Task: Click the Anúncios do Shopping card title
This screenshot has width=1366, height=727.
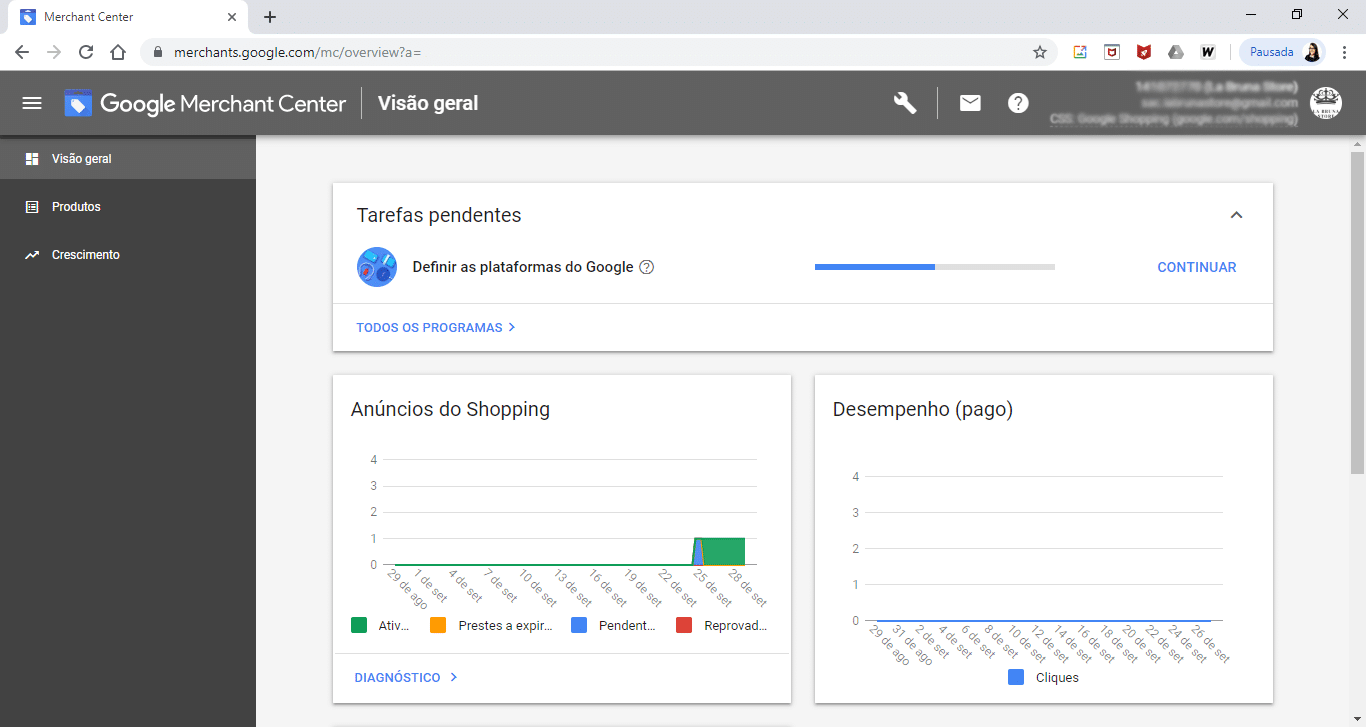Action: click(x=450, y=409)
